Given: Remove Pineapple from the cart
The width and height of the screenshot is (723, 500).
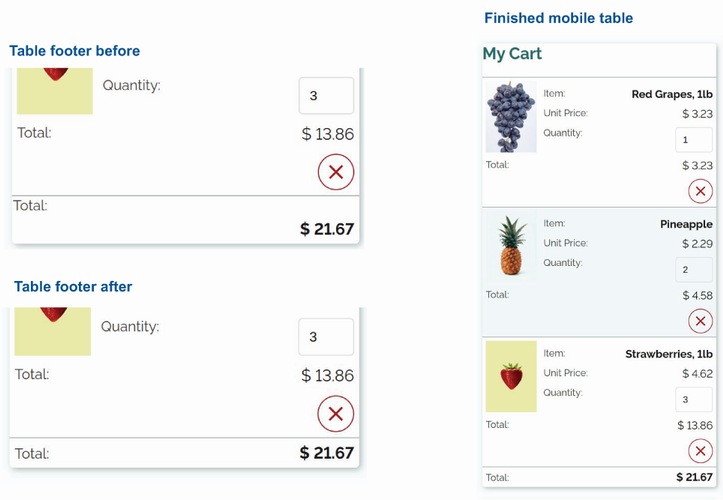Looking at the screenshot, I should 700,321.
